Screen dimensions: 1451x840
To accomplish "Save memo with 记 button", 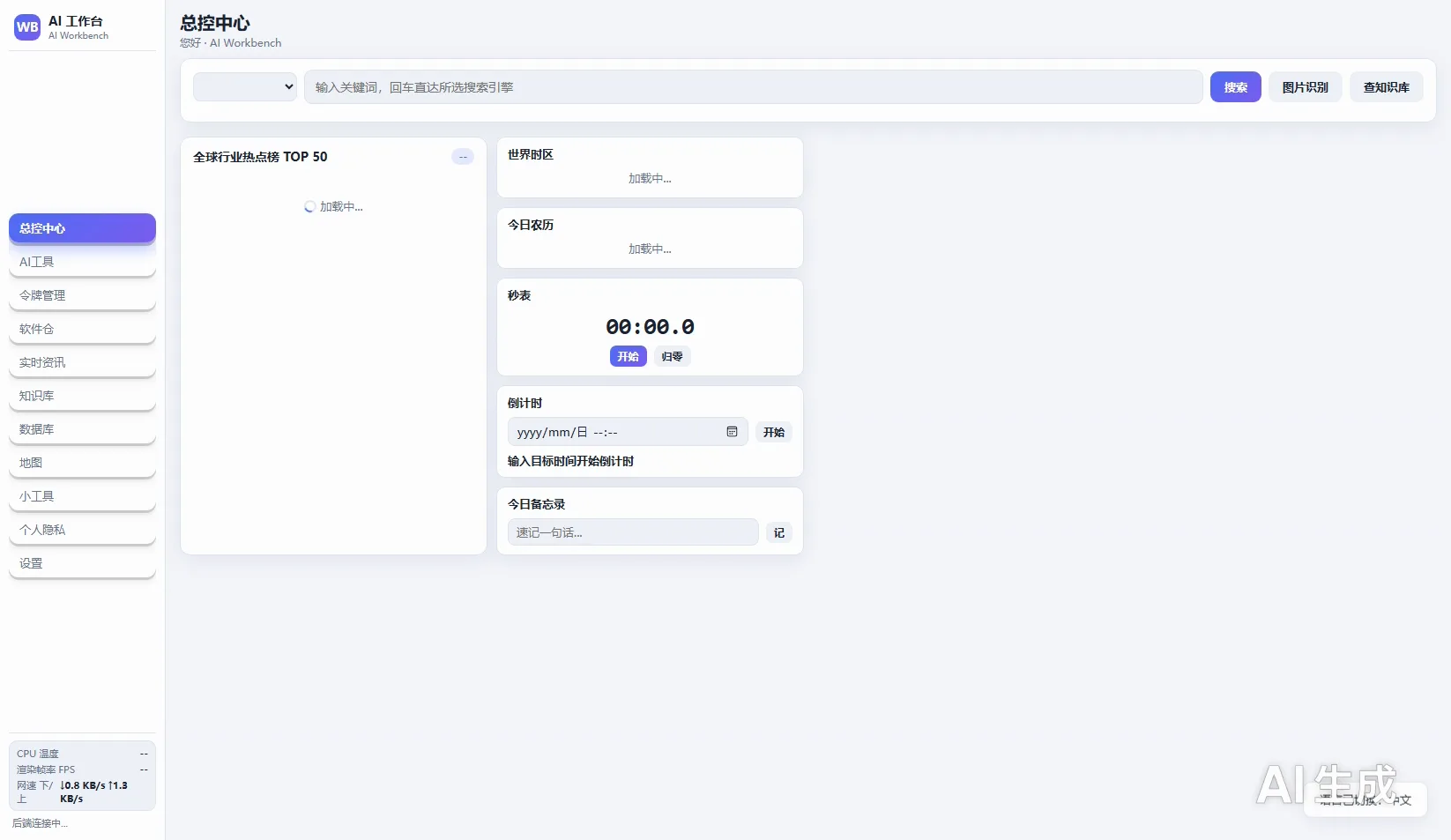I will (779, 532).
